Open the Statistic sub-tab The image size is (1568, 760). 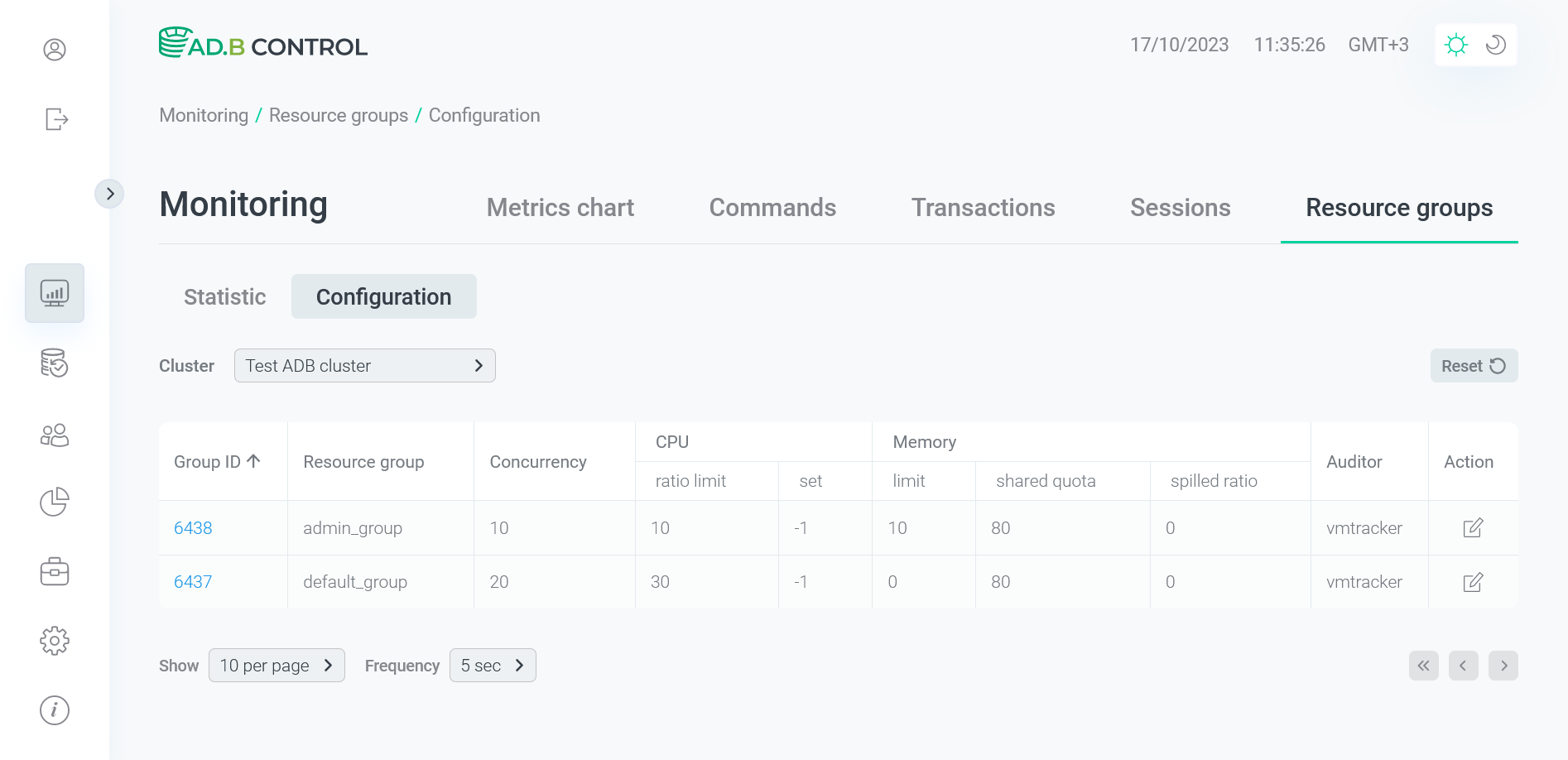pos(224,296)
